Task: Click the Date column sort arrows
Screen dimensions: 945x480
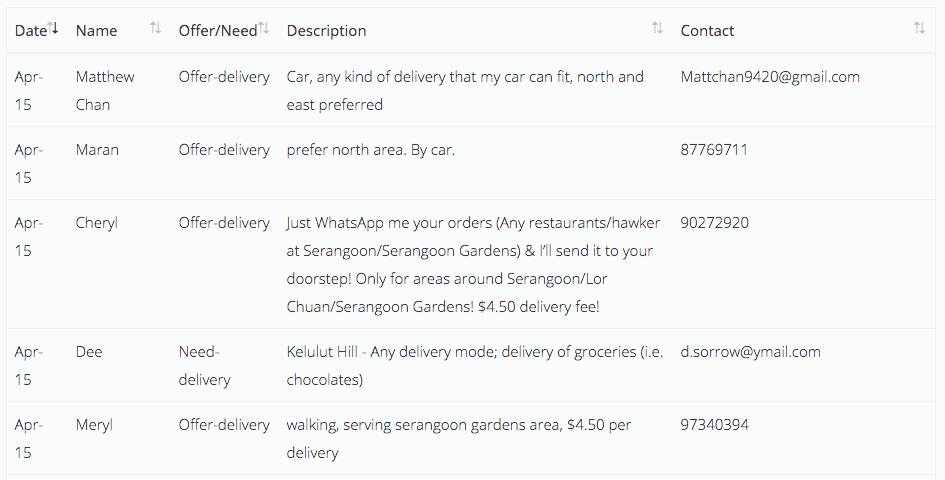Action: pos(53,28)
